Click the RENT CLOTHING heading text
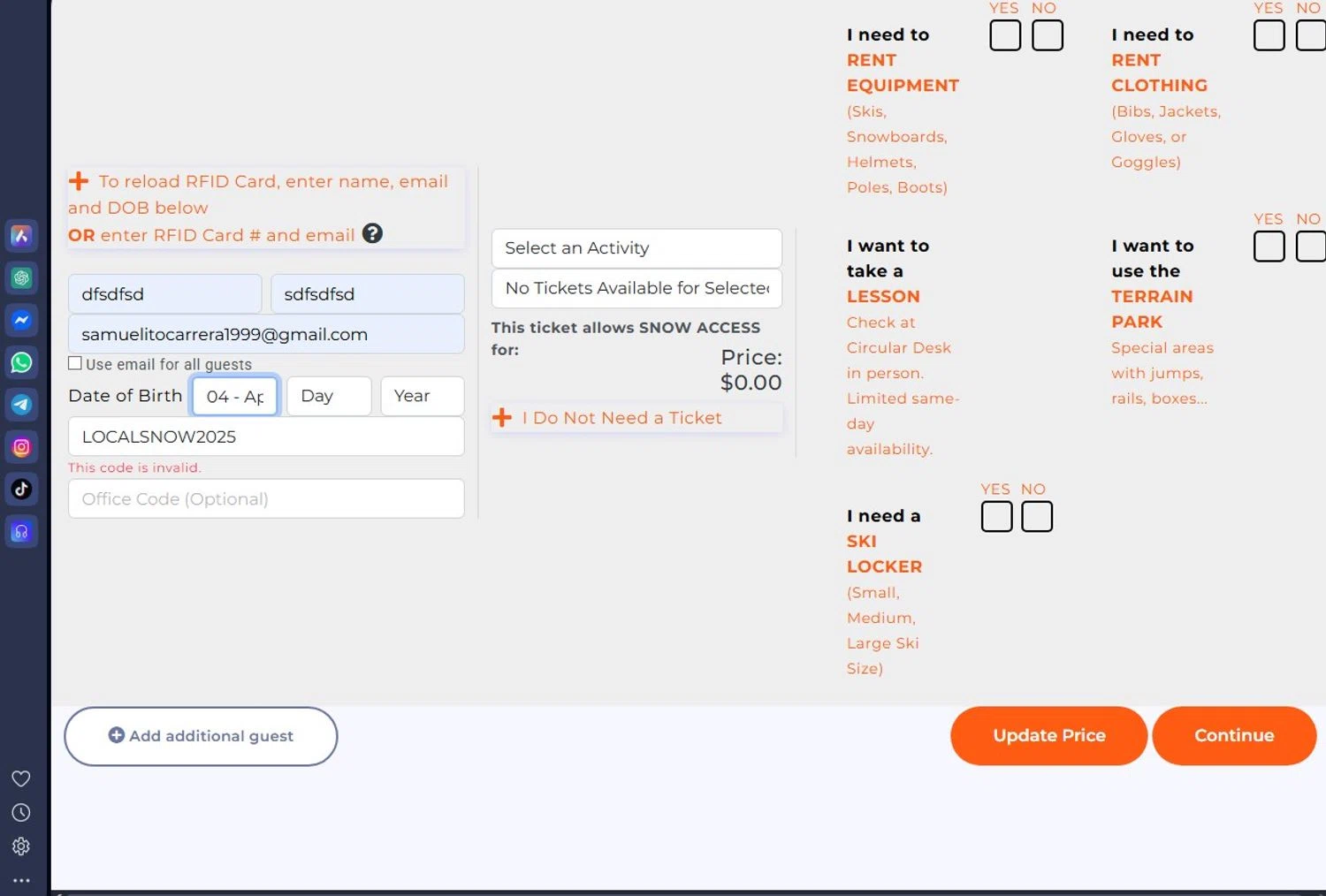The image size is (1326, 896). click(1159, 72)
